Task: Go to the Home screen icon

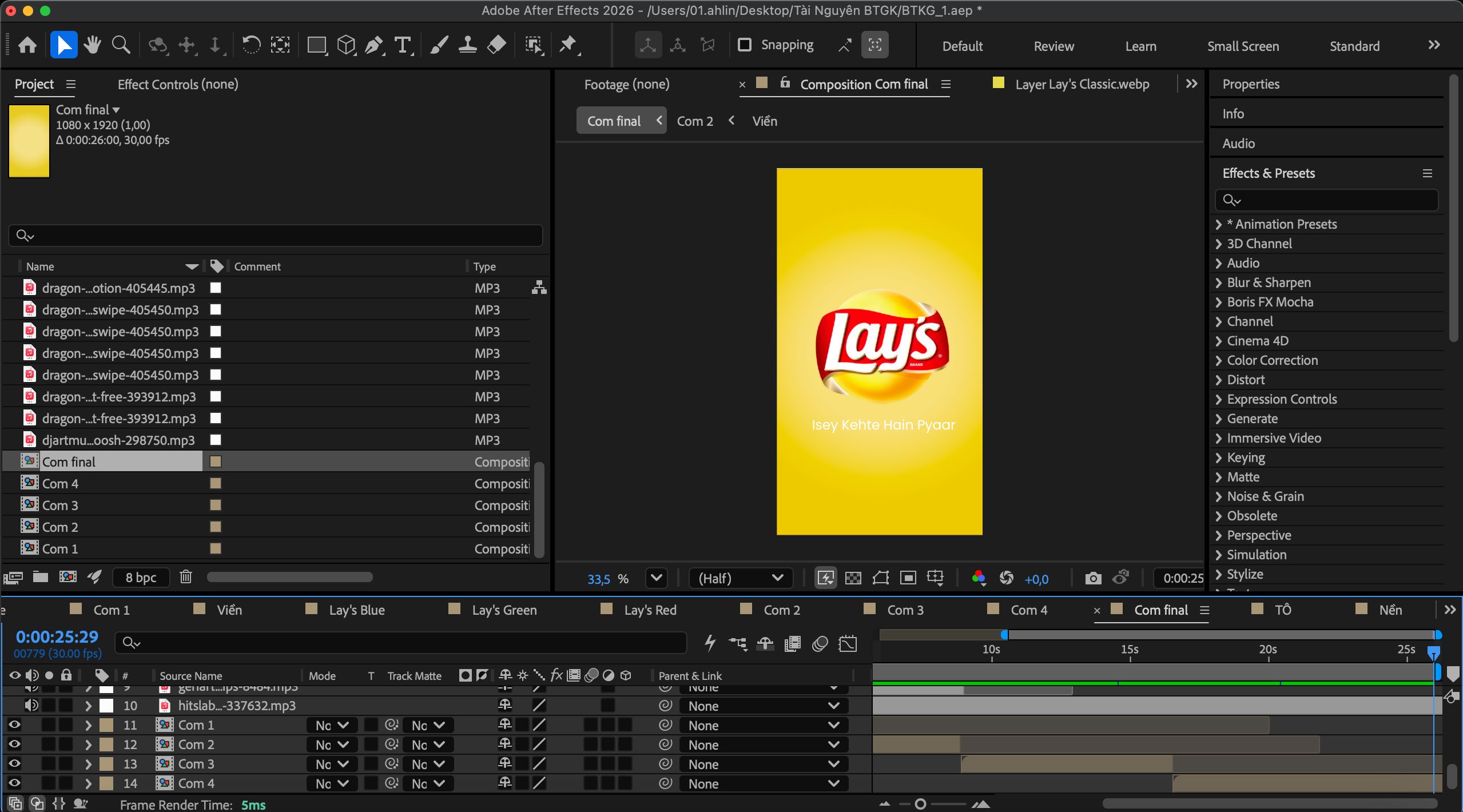Action: (x=27, y=45)
